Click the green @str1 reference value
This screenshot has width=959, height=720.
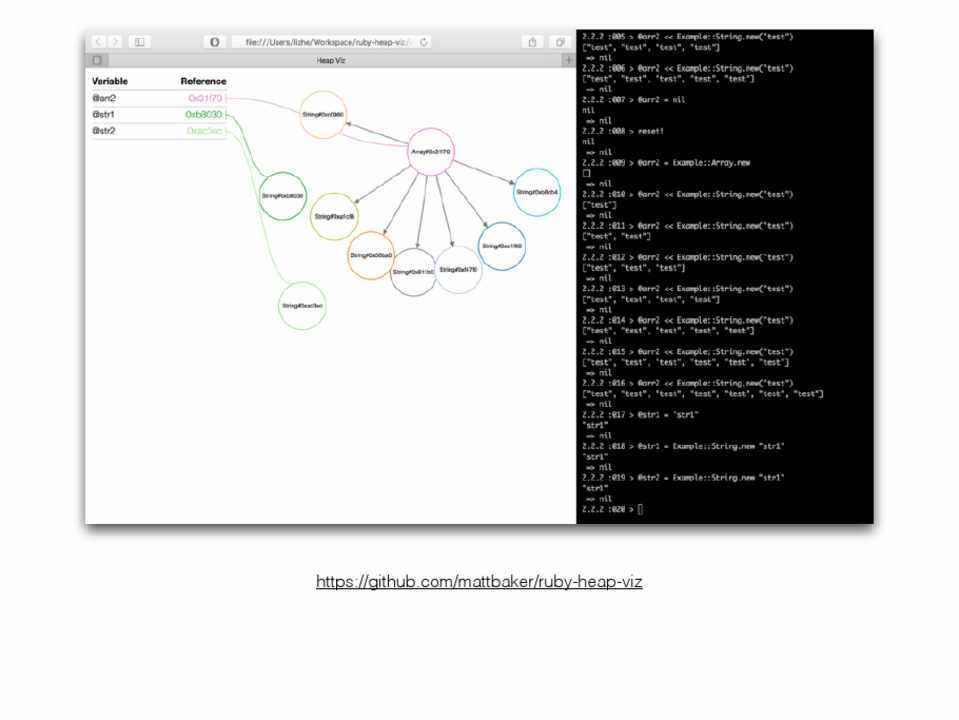click(204, 114)
